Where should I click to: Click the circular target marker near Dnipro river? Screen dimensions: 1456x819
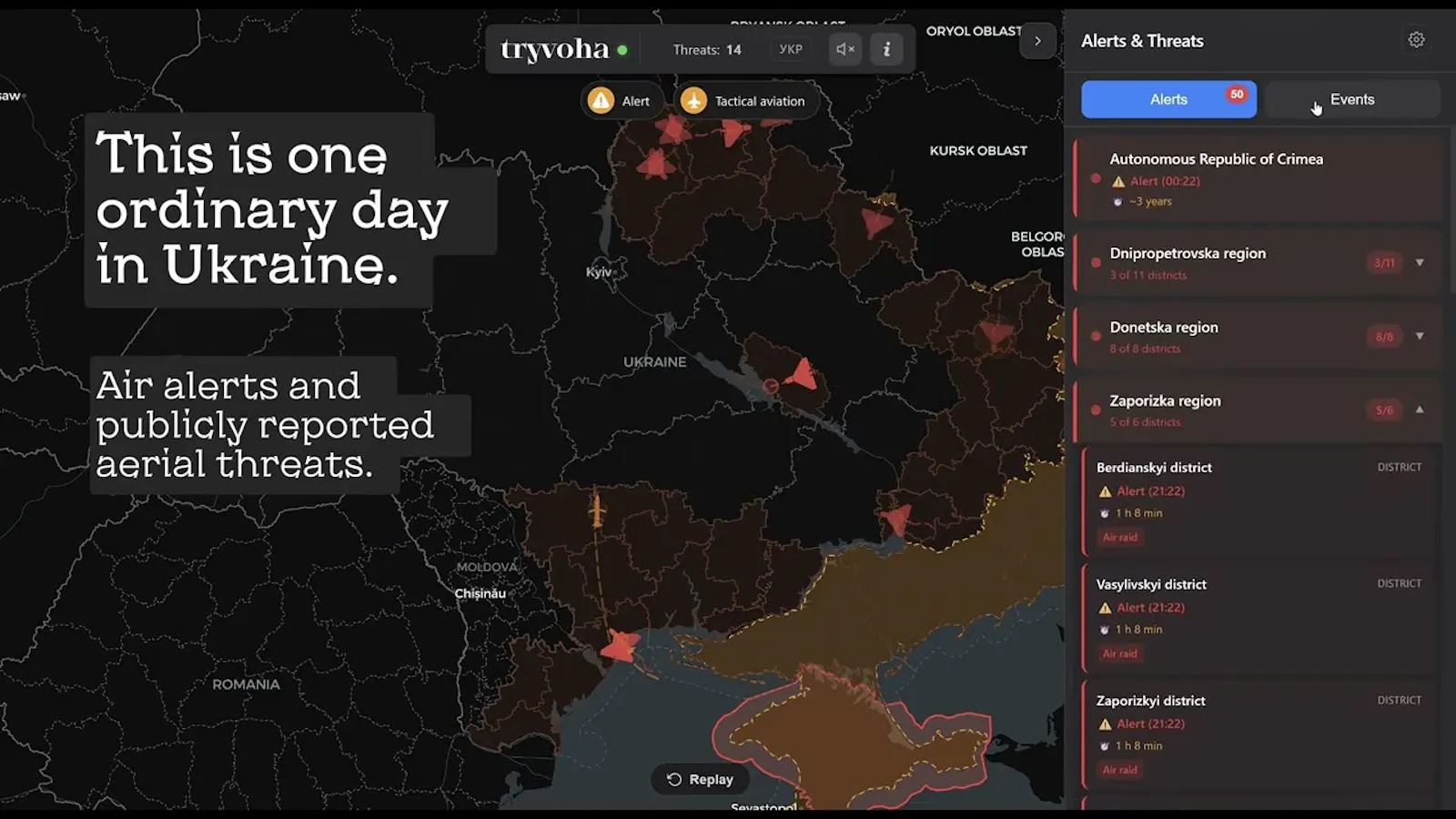[x=771, y=386]
